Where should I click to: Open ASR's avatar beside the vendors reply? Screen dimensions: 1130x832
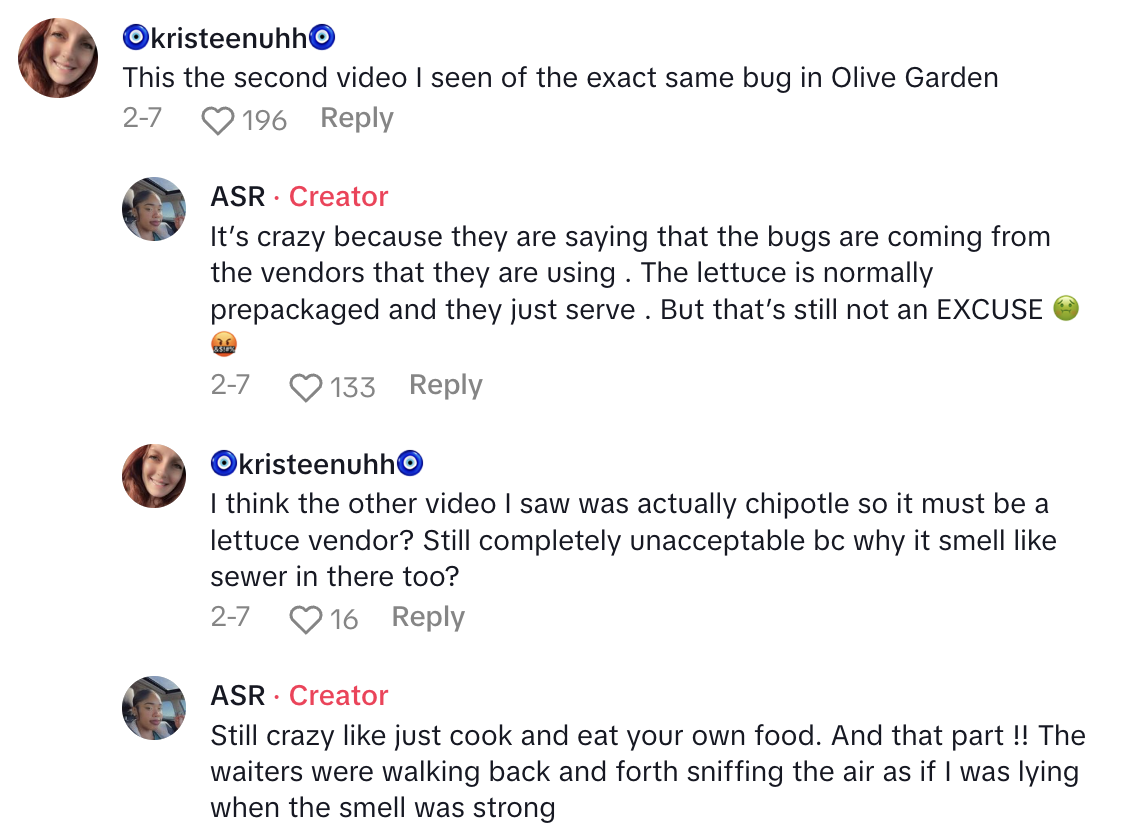[x=154, y=209]
